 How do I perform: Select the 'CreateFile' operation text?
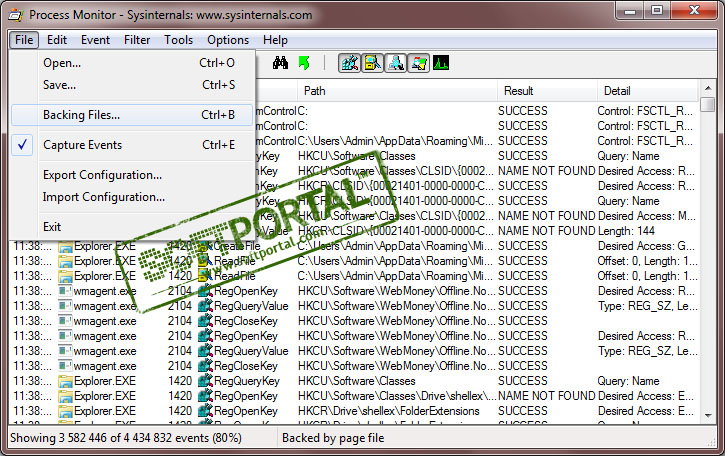point(237,246)
